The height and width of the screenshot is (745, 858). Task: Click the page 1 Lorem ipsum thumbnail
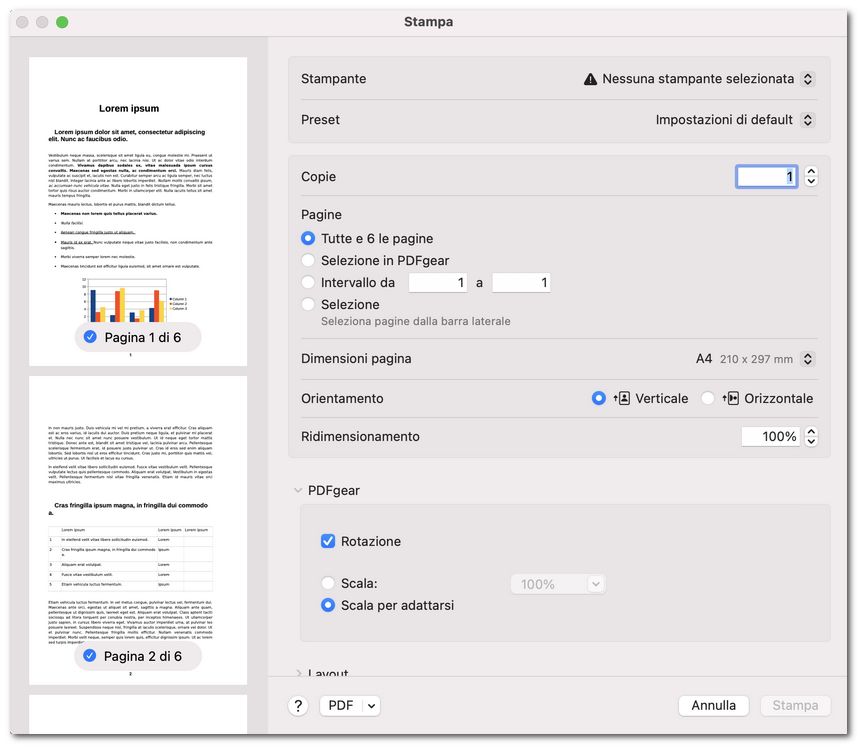(138, 200)
